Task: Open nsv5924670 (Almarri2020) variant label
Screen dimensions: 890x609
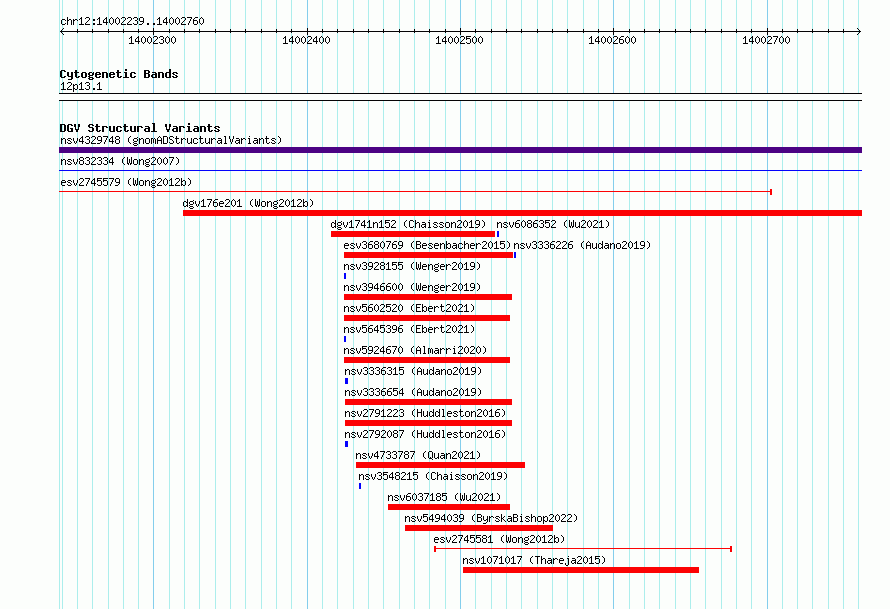Action: 415,350
